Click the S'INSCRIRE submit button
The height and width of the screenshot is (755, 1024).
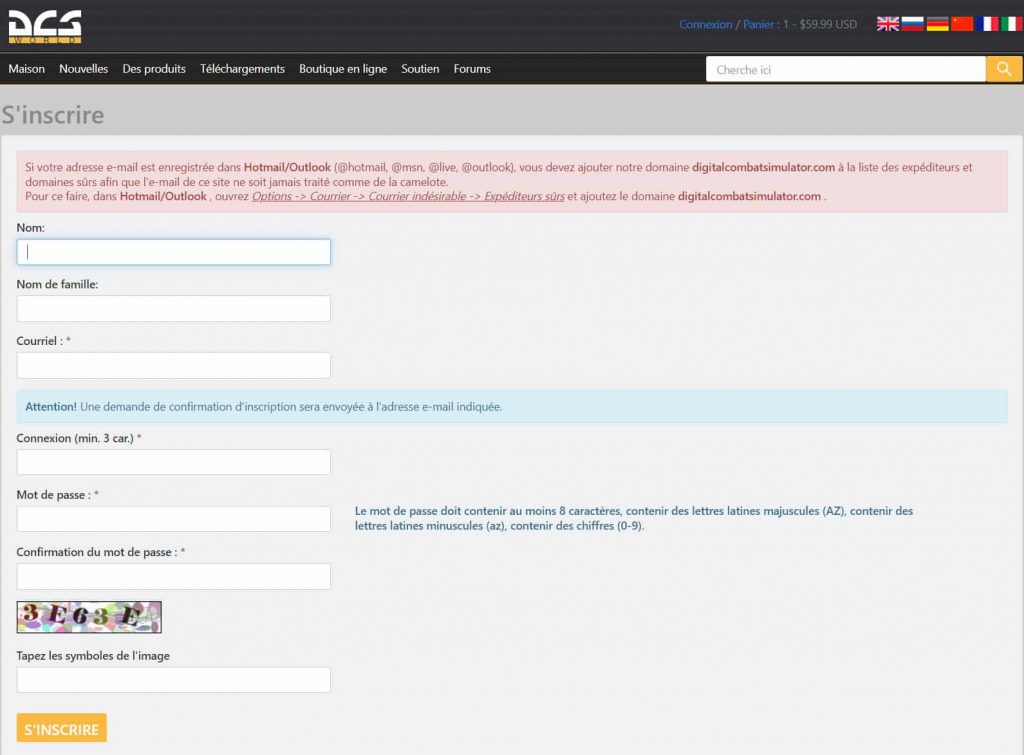61,728
